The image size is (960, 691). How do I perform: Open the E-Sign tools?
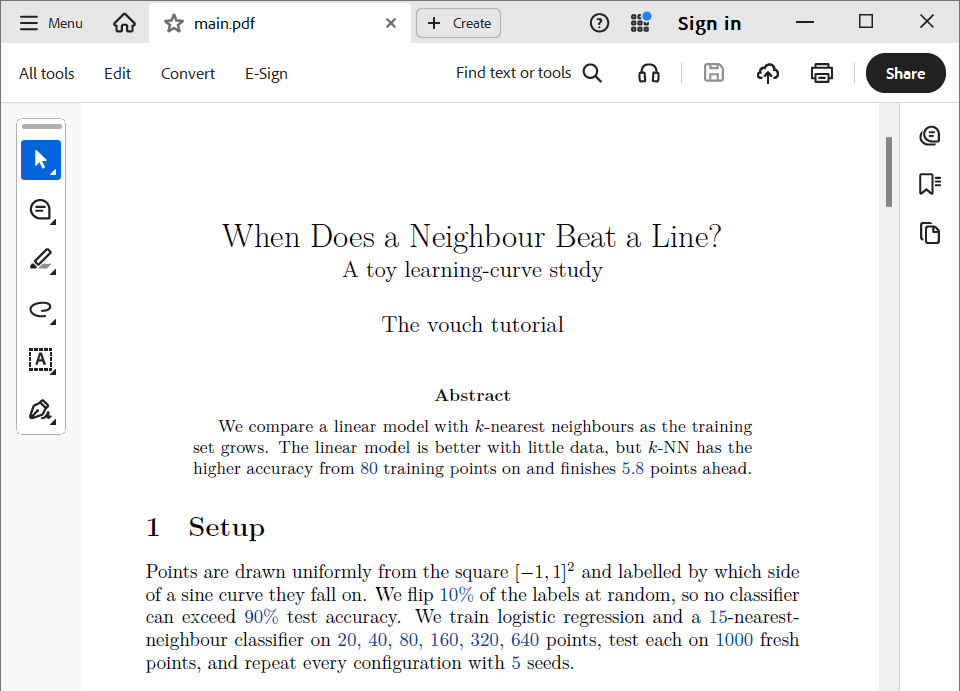pos(266,73)
